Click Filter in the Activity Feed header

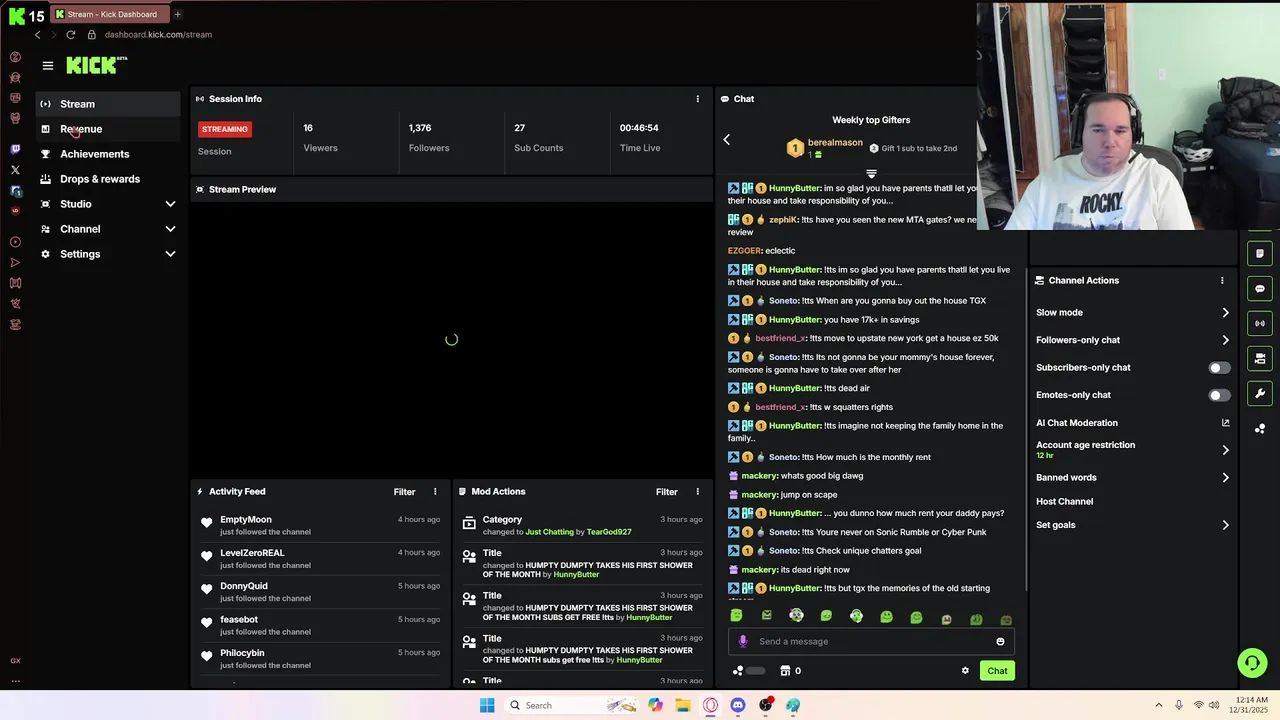(404, 492)
